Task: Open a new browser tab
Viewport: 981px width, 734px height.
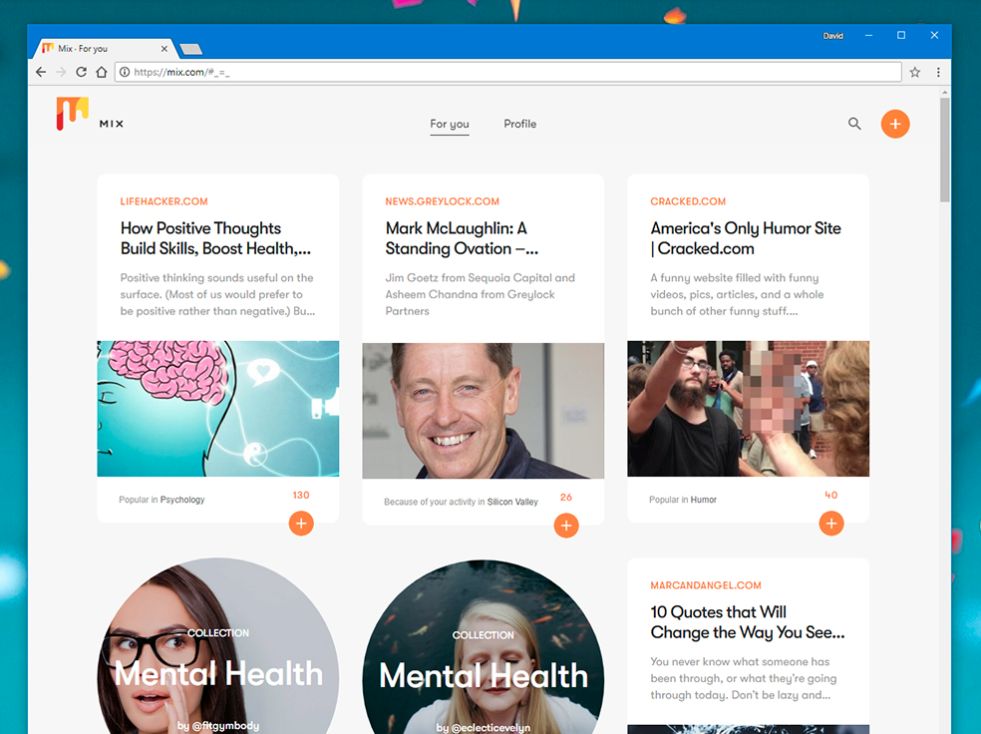Action: pyautogui.click(x=191, y=49)
